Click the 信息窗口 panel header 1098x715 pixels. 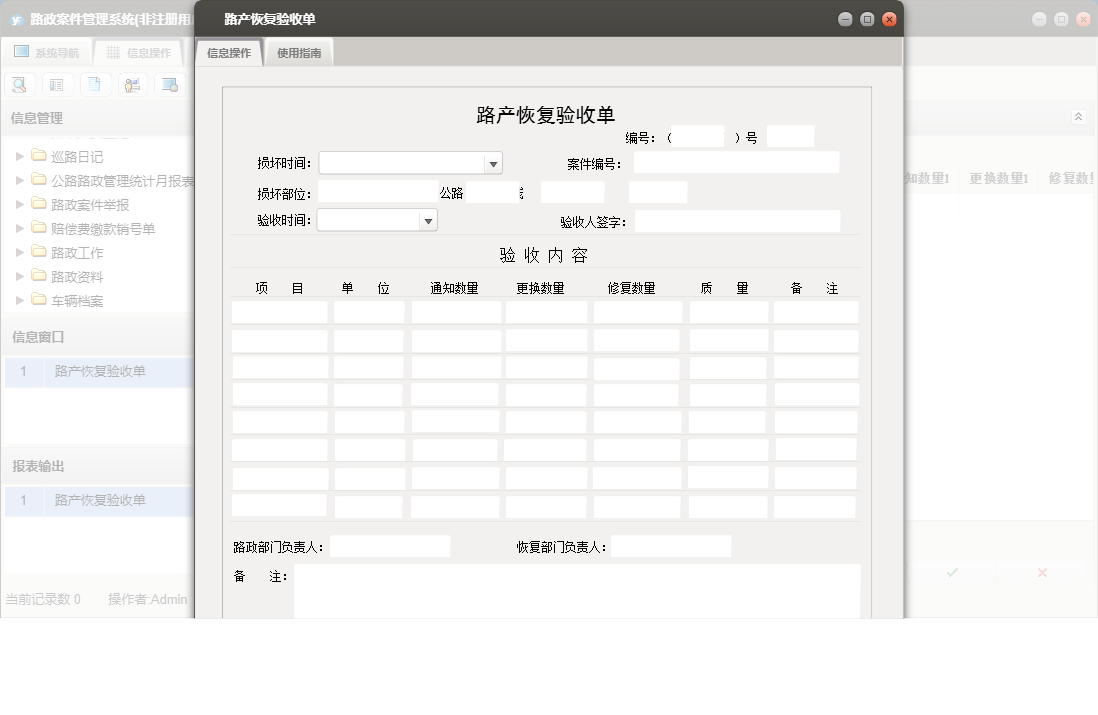[x=97, y=337]
